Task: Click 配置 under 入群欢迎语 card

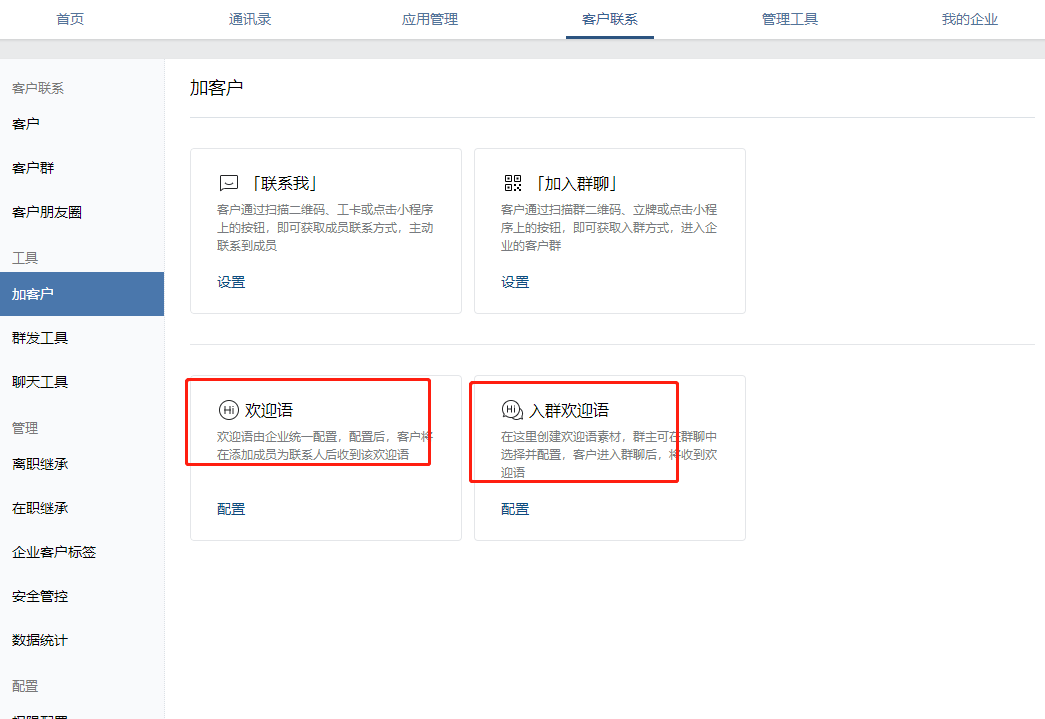Action: point(515,509)
